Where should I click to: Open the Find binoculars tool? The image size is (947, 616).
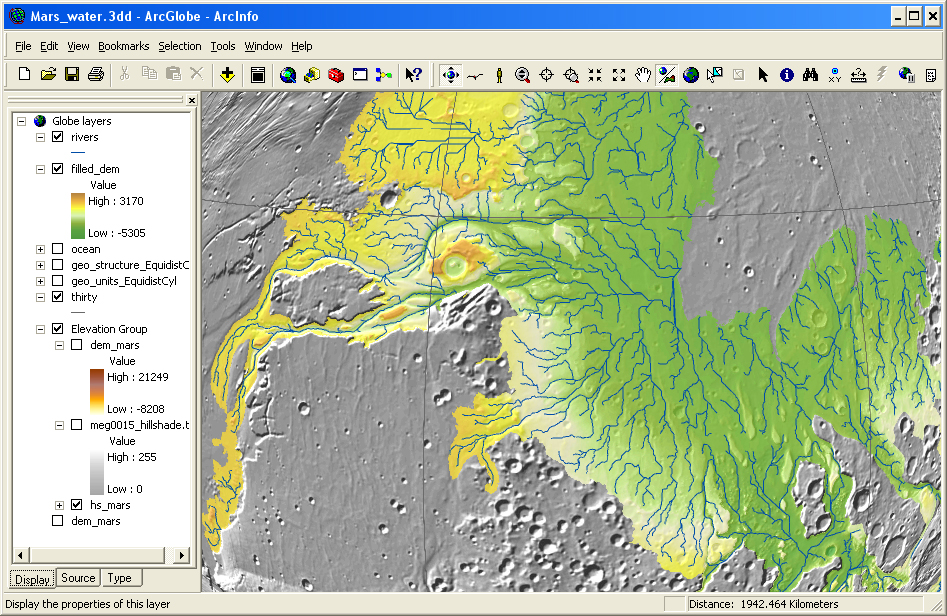tap(811, 74)
